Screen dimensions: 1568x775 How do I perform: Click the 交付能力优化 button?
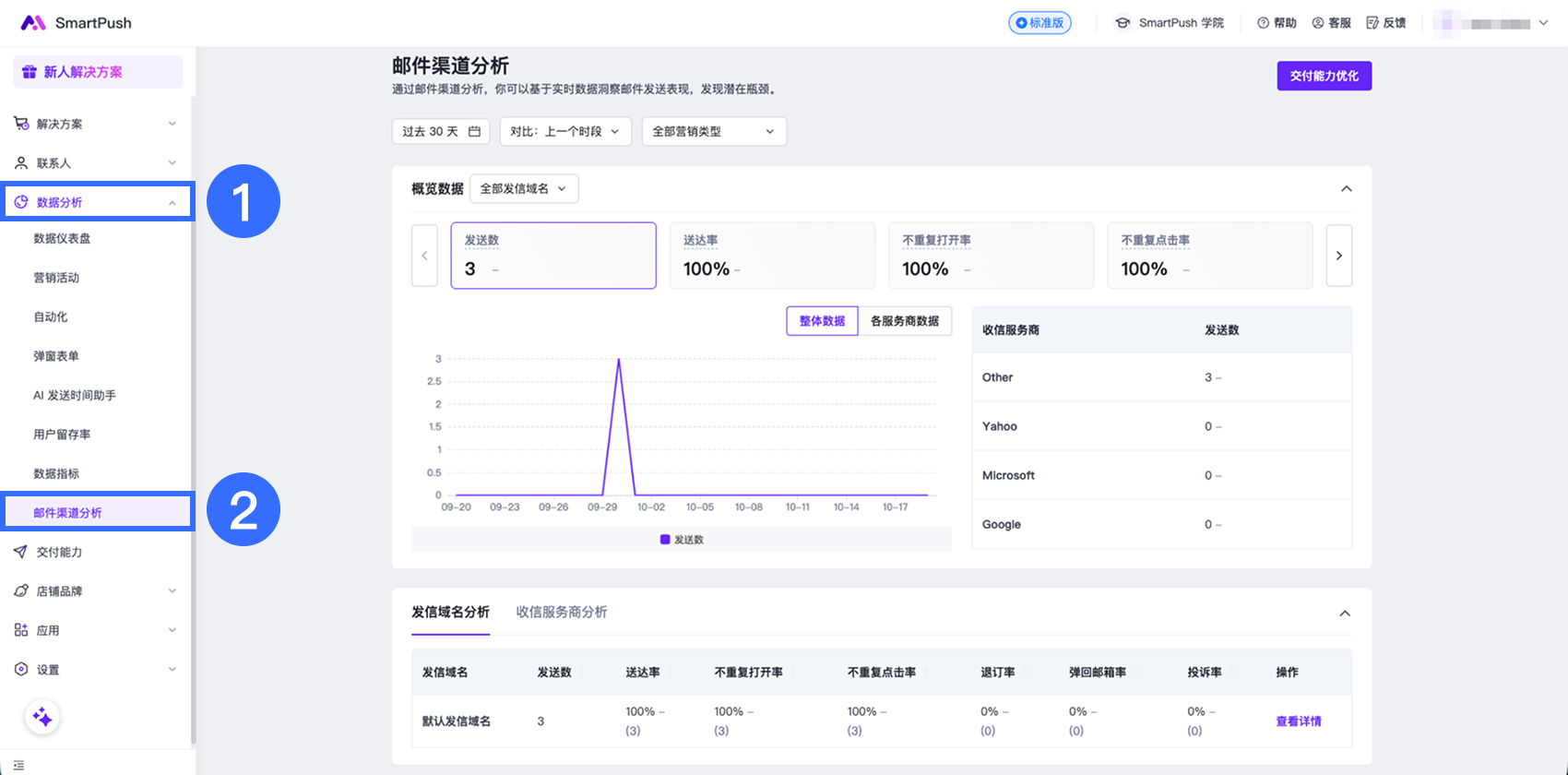pyautogui.click(x=1324, y=76)
